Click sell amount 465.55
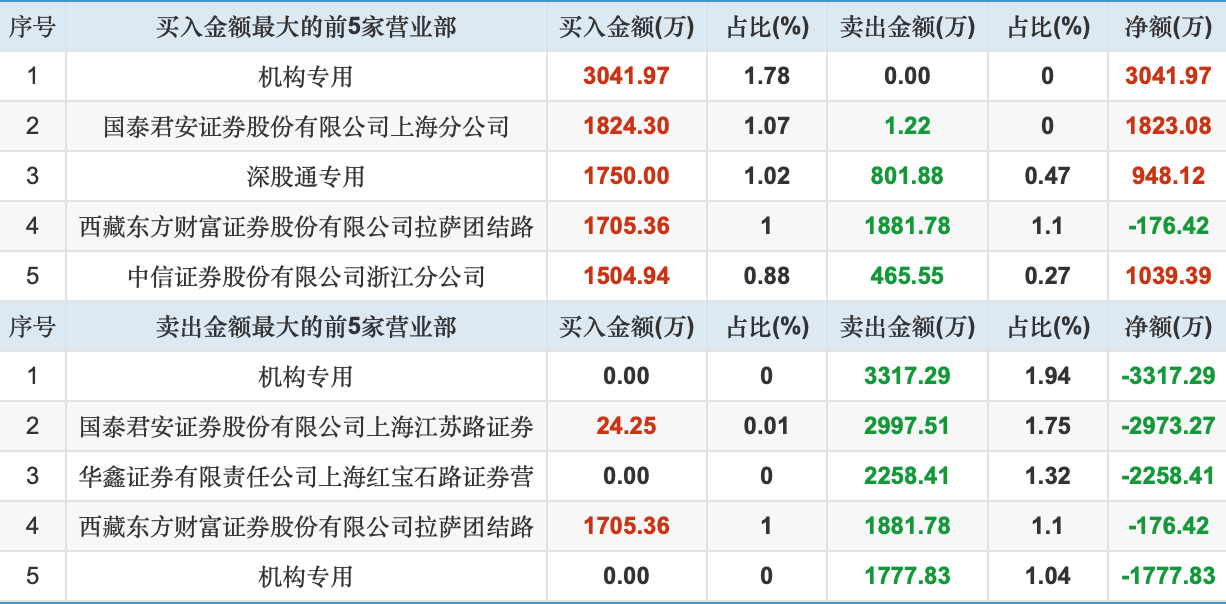 pyautogui.click(x=907, y=276)
